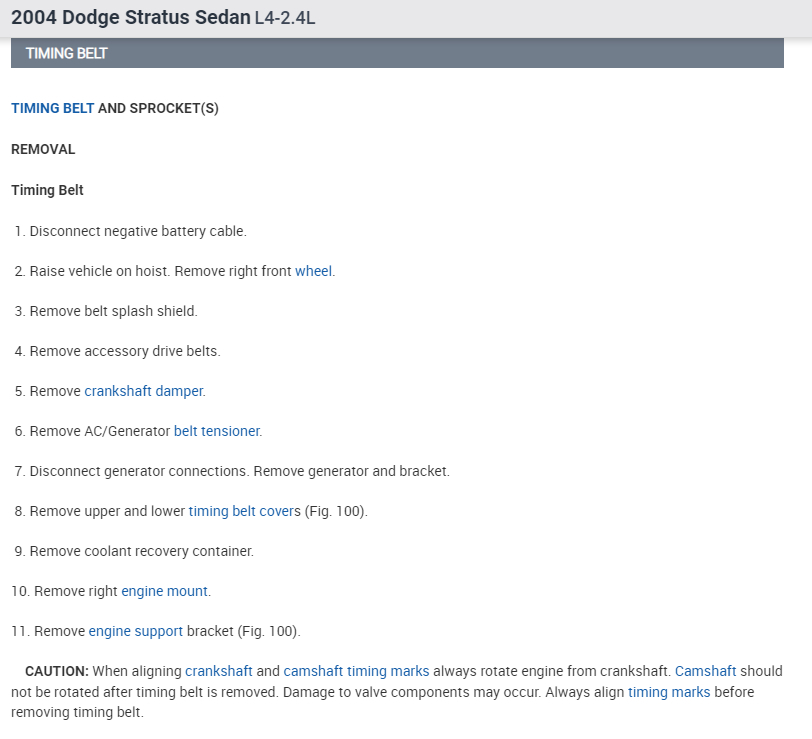Click the REMOVAL heading

pyautogui.click(x=43, y=149)
